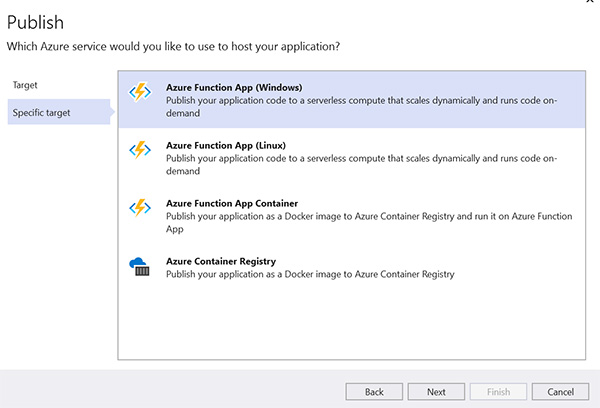Click the Docker image to Azure Function App description
This screenshot has width=600, height=408.
(x=369, y=222)
